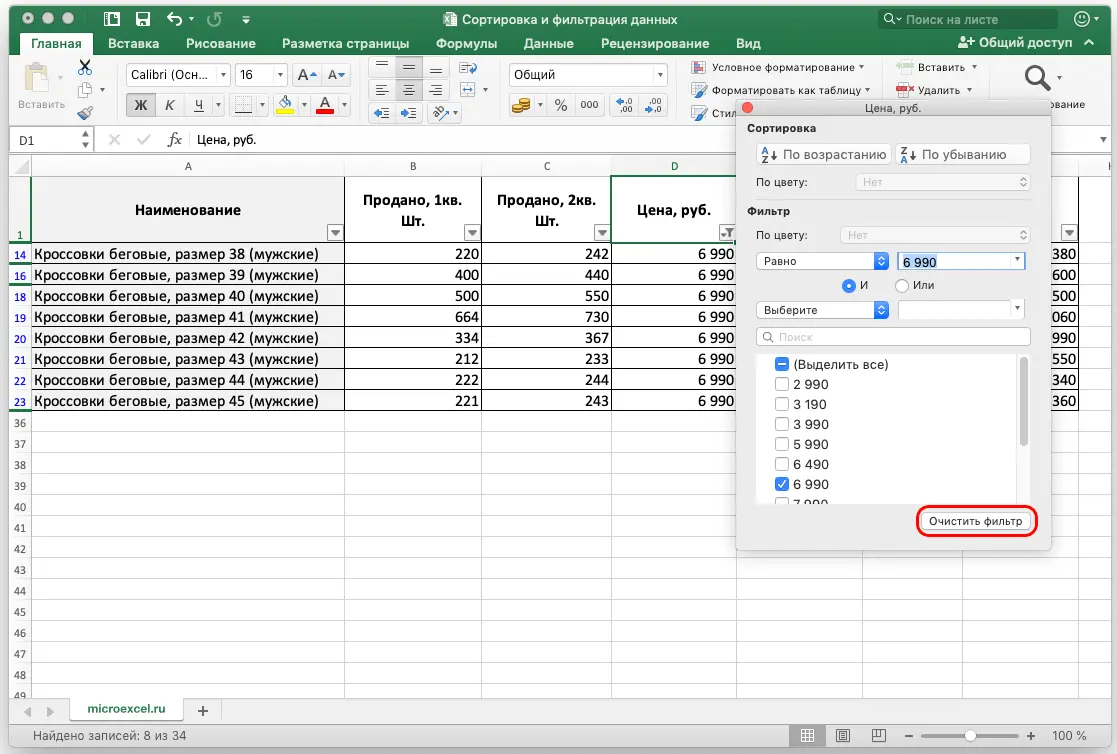The width and height of the screenshot is (1117, 754).
Task: Decrease font size with A▼ icon
Action: point(336,75)
